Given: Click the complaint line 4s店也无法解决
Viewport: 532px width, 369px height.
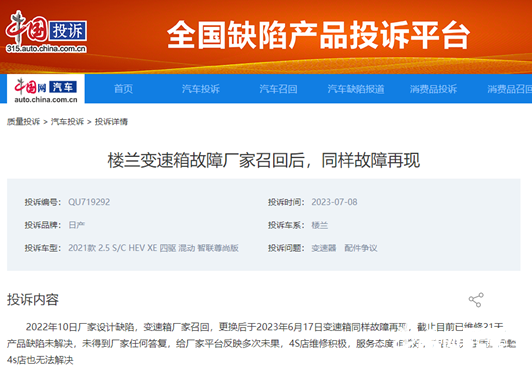Looking at the screenshot, I should 40,360.
